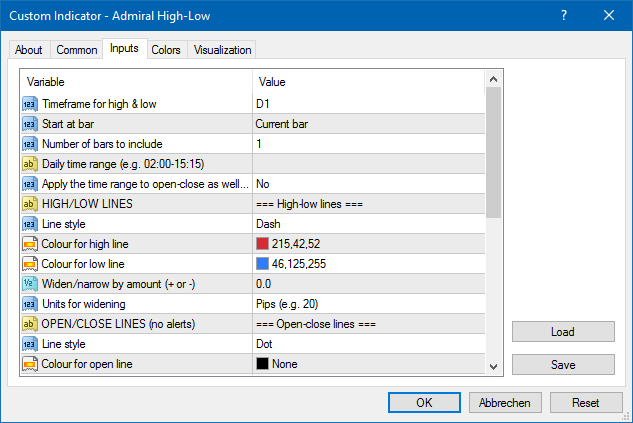Select the Start at bar label
The width and height of the screenshot is (633, 423).
click(x=68, y=124)
